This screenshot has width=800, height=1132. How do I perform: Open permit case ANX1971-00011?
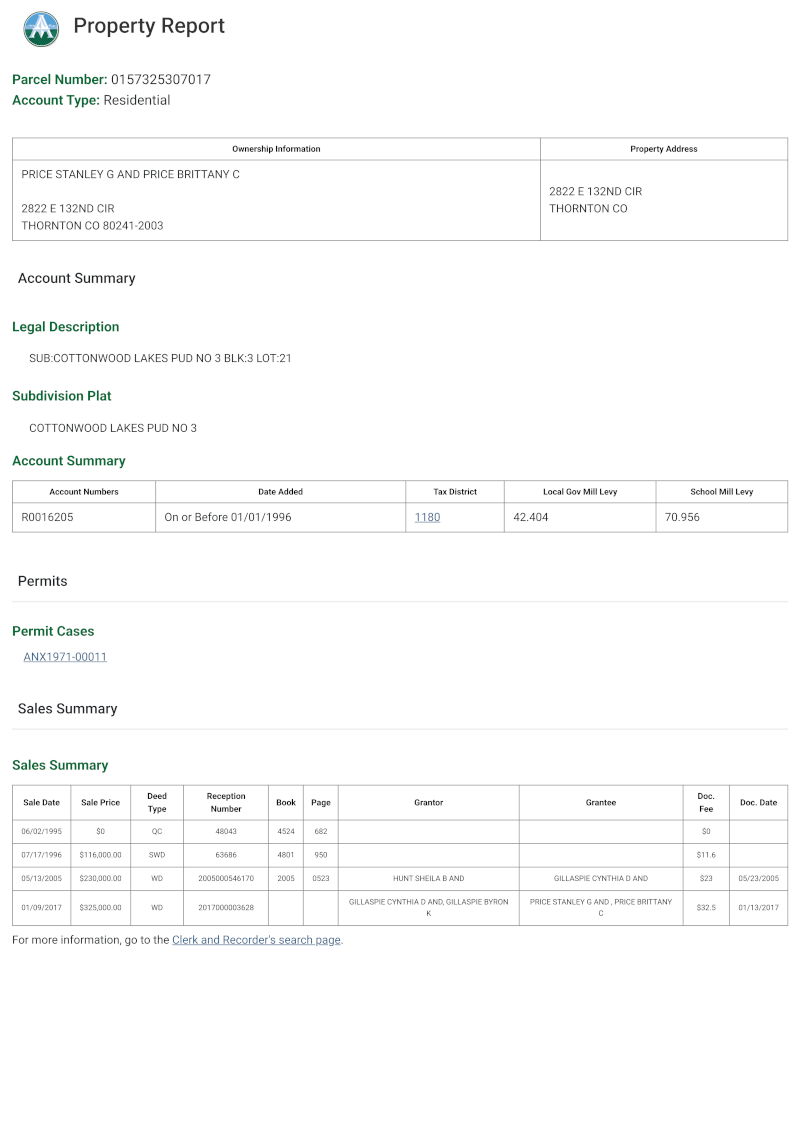tap(65, 657)
